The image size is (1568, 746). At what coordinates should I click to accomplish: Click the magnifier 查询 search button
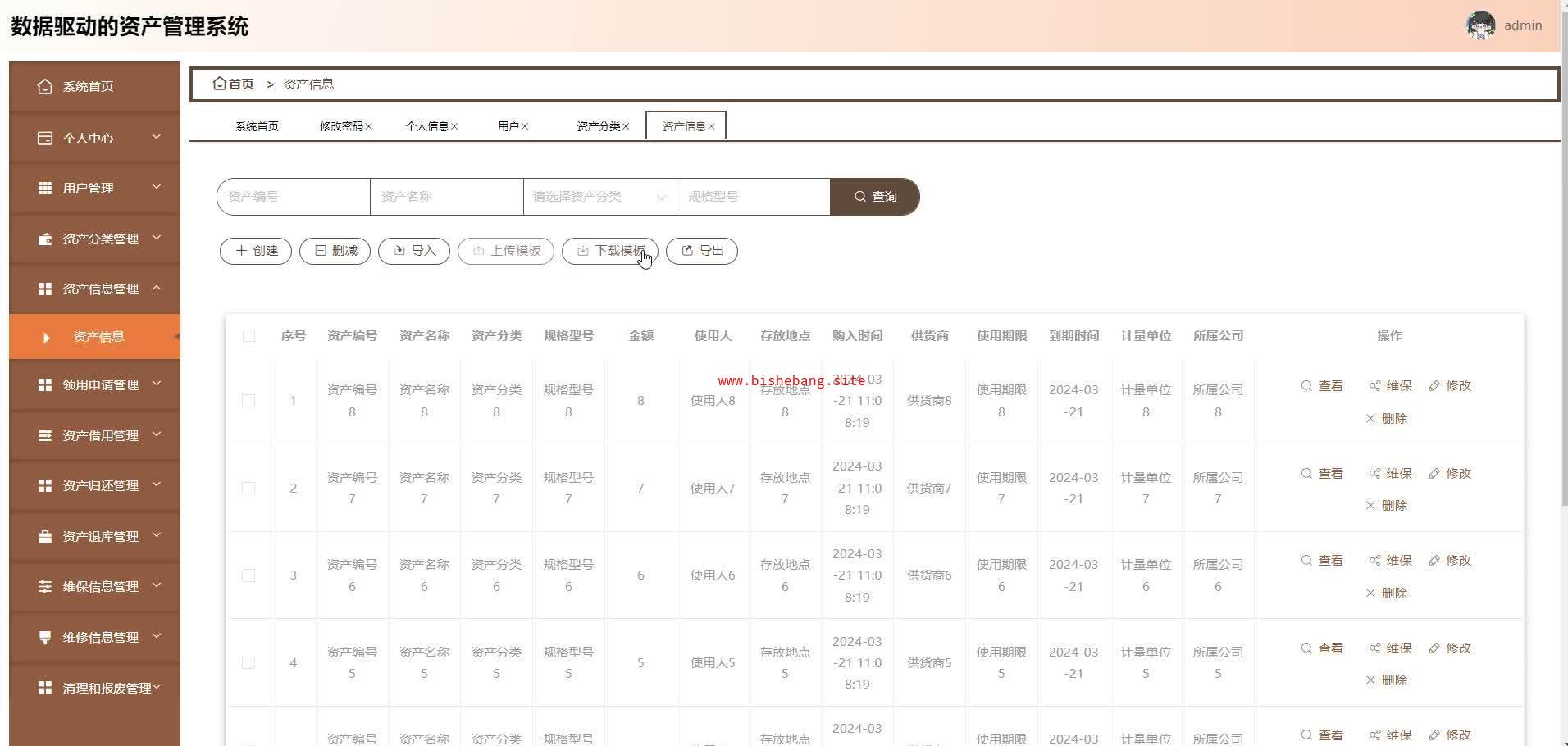(x=874, y=197)
